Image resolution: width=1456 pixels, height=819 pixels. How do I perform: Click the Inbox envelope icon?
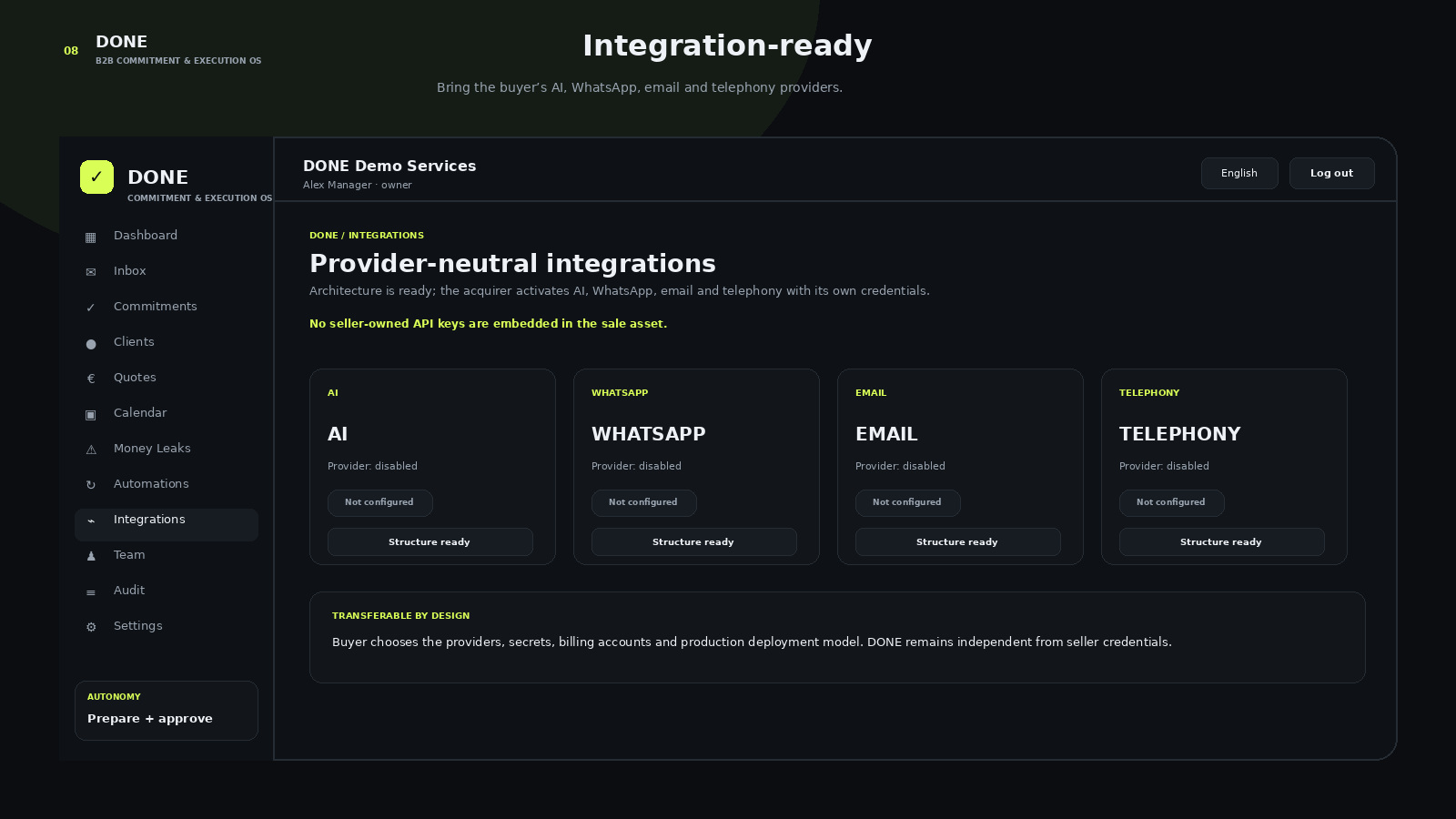click(91, 272)
